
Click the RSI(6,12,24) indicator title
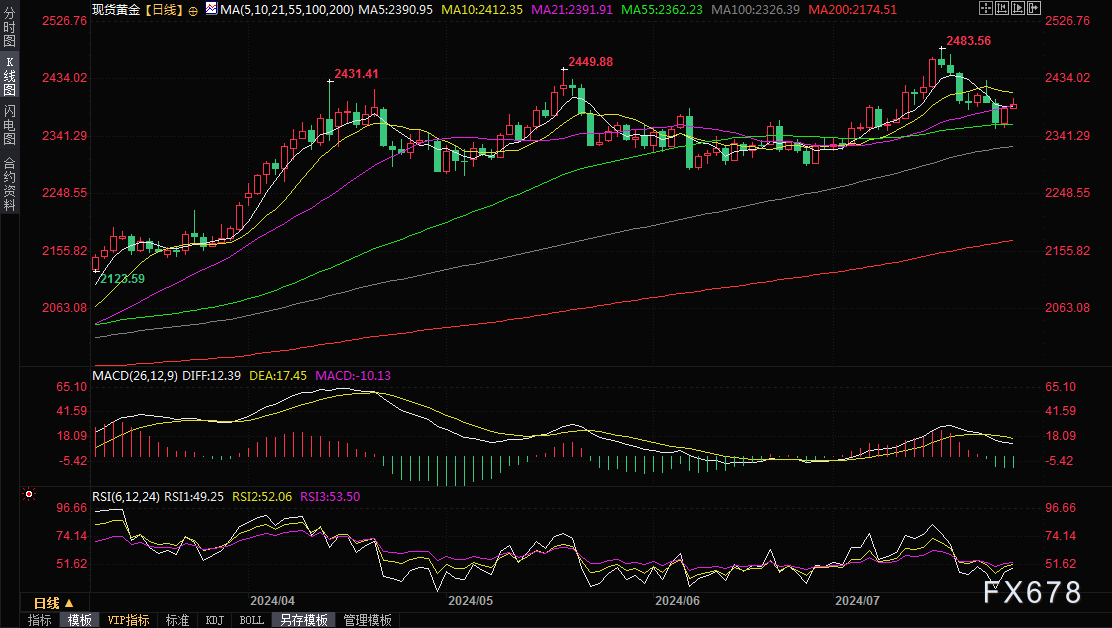[126, 497]
